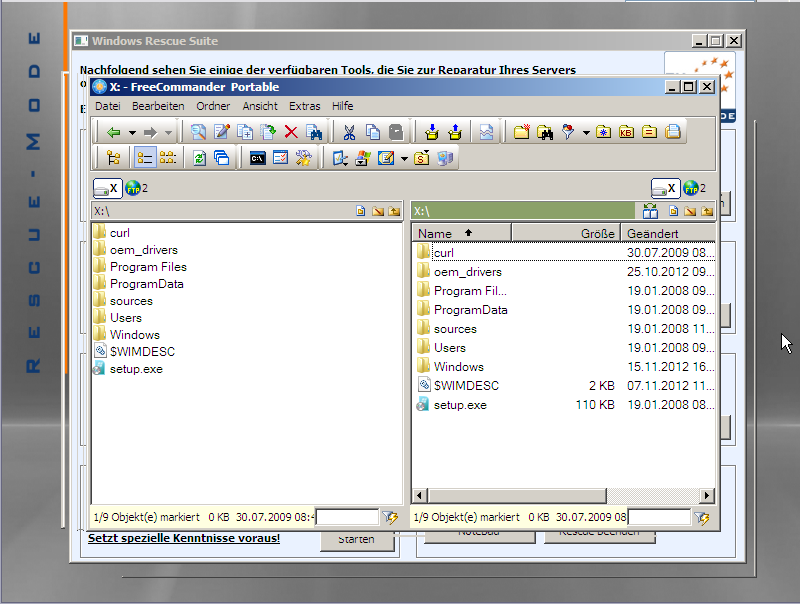Click the New folder icon with red star

(521, 132)
